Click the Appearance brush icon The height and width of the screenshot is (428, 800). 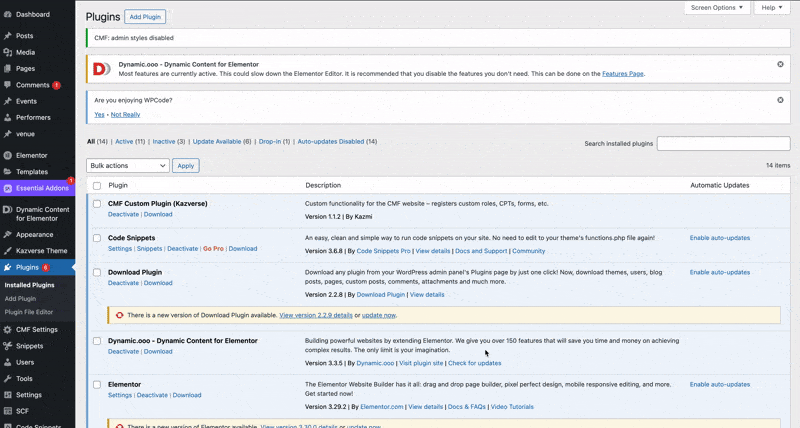[8, 234]
